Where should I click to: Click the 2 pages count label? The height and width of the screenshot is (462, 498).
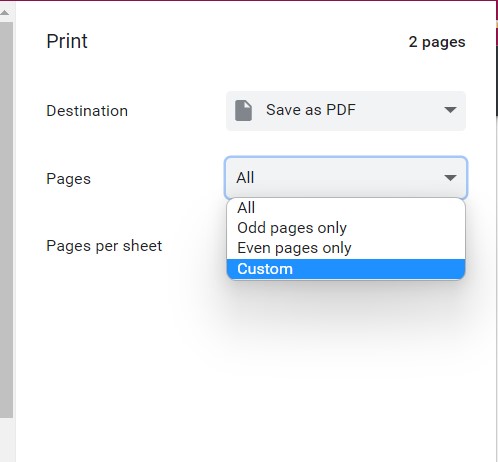pos(437,42)
